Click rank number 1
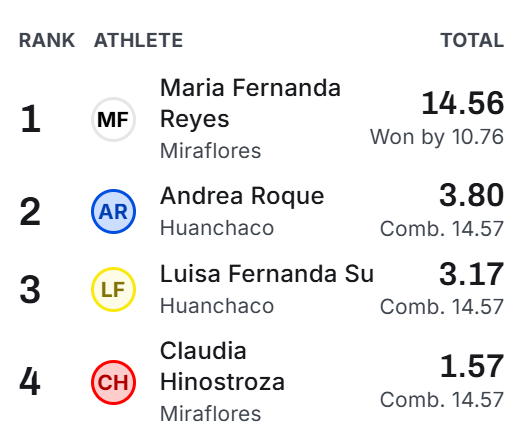517x433 pixels. 30,119
